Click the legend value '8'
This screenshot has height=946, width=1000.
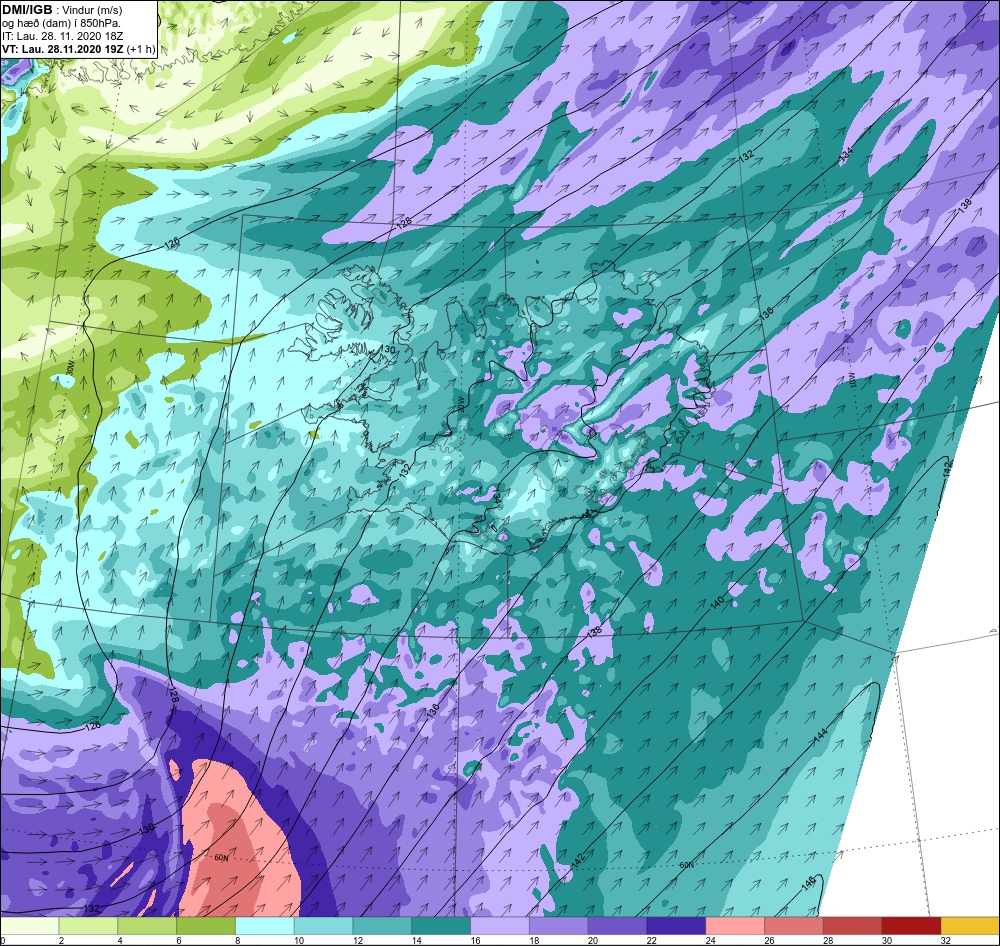[x=237, y=940]
